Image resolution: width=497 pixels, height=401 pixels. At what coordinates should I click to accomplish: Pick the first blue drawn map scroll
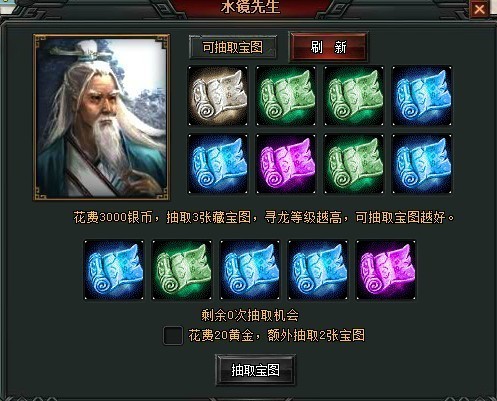pyautogui.click(x=114, y=270)
